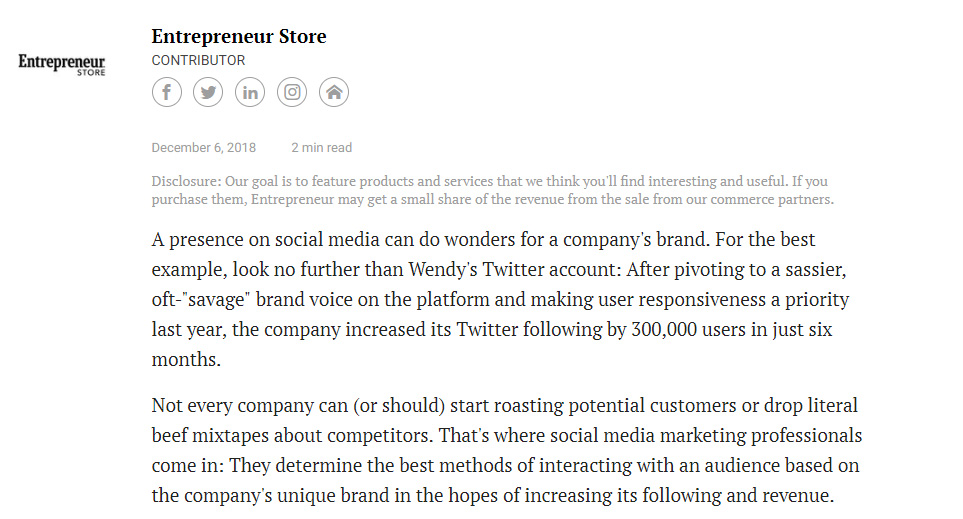Image resolution: width=963 pixels, height=519 pixels.
Task: Click the Entrepreneur Store logo
Action: tap(62, 64)
